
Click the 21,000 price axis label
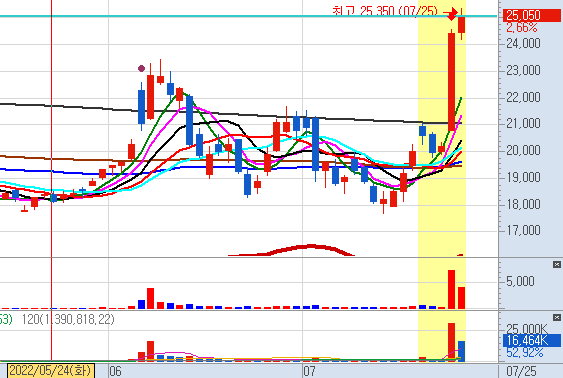[523, 123]
